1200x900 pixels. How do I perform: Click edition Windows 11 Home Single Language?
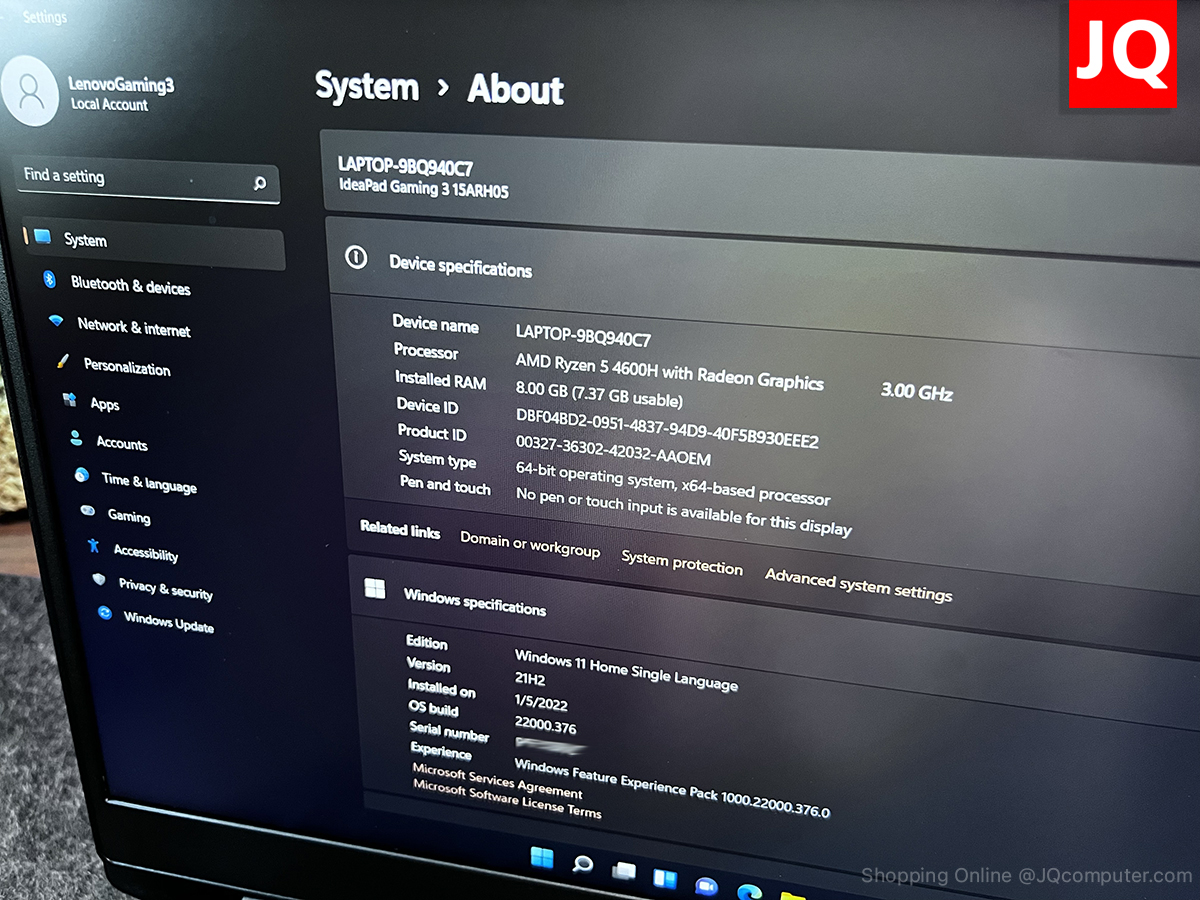tap(626, 670)
